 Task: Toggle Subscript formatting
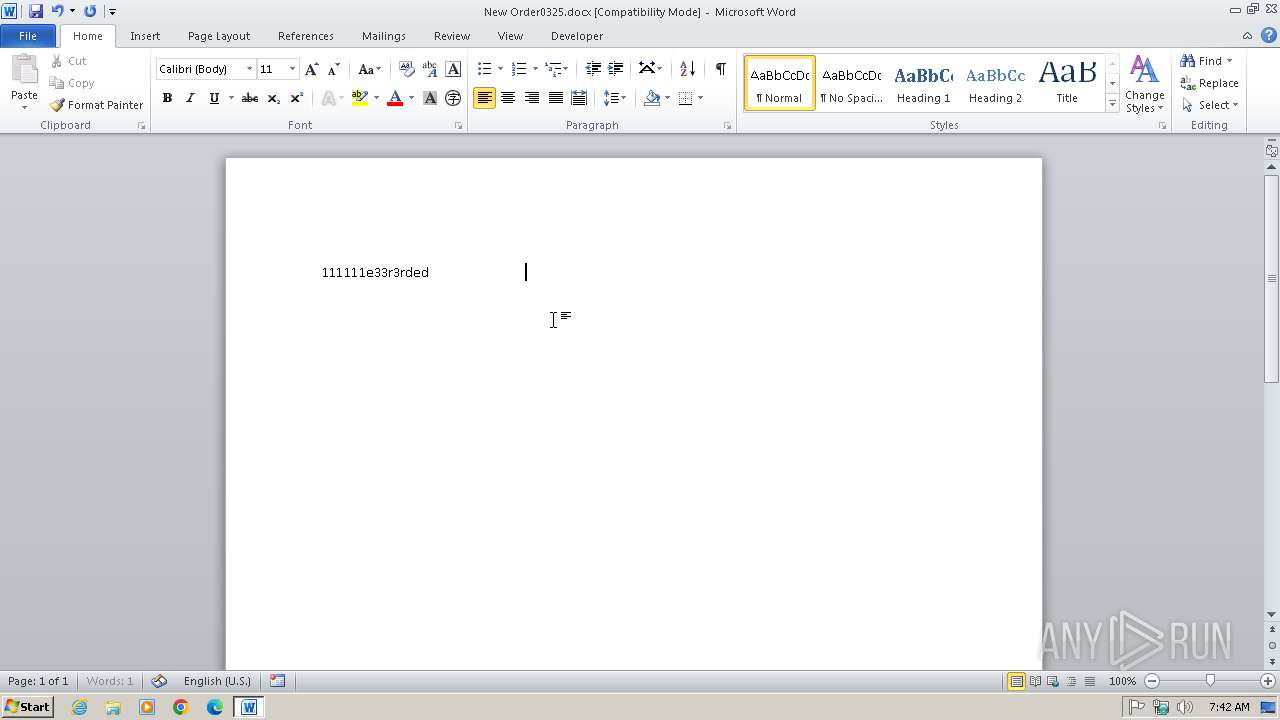273,98
